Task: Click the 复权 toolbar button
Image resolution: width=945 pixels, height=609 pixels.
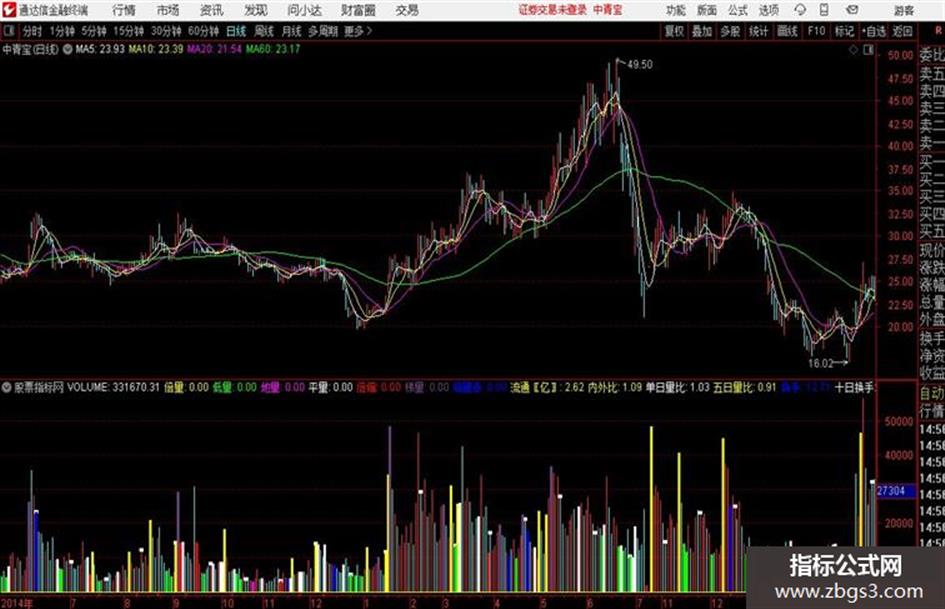Action: coord(674,31)
